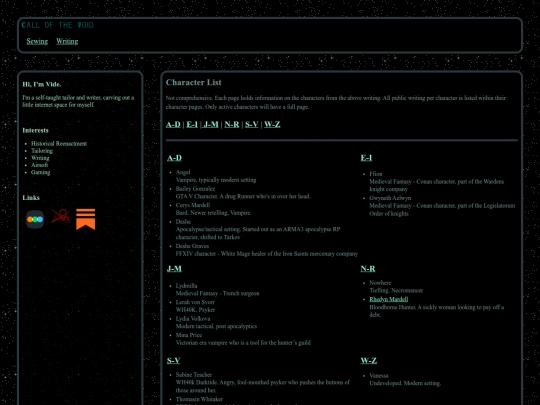Go to the Sewing page
Viewport: 540px width, 405px height.
click(x=37, y=41)
